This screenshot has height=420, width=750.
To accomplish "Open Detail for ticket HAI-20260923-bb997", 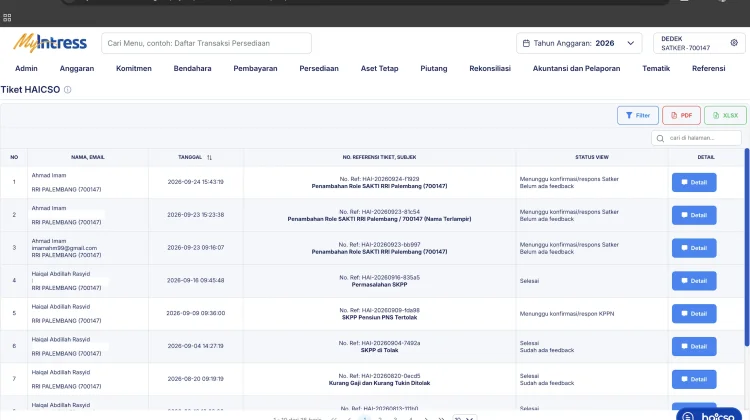I will coord(694,248).
